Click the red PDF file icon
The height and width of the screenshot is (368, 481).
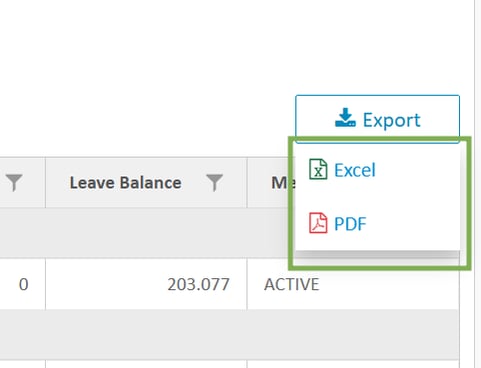[x=318, y=223]
